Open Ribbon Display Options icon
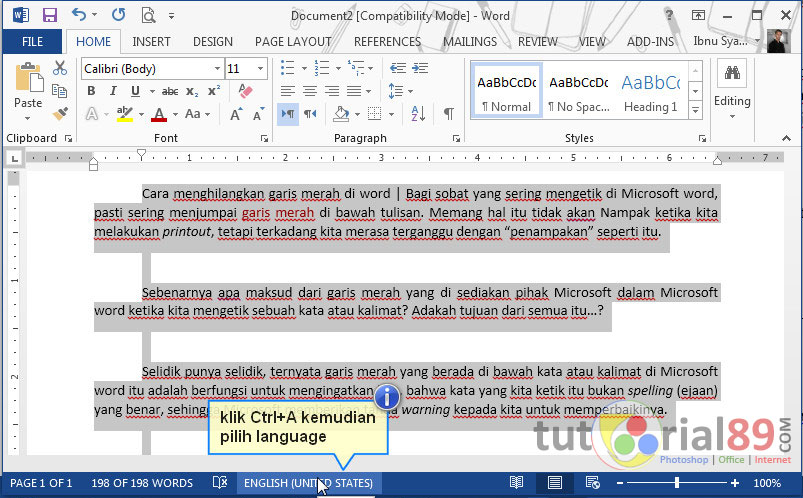The image size is (803, 498). pyautogui.click(x=698, y=15)
